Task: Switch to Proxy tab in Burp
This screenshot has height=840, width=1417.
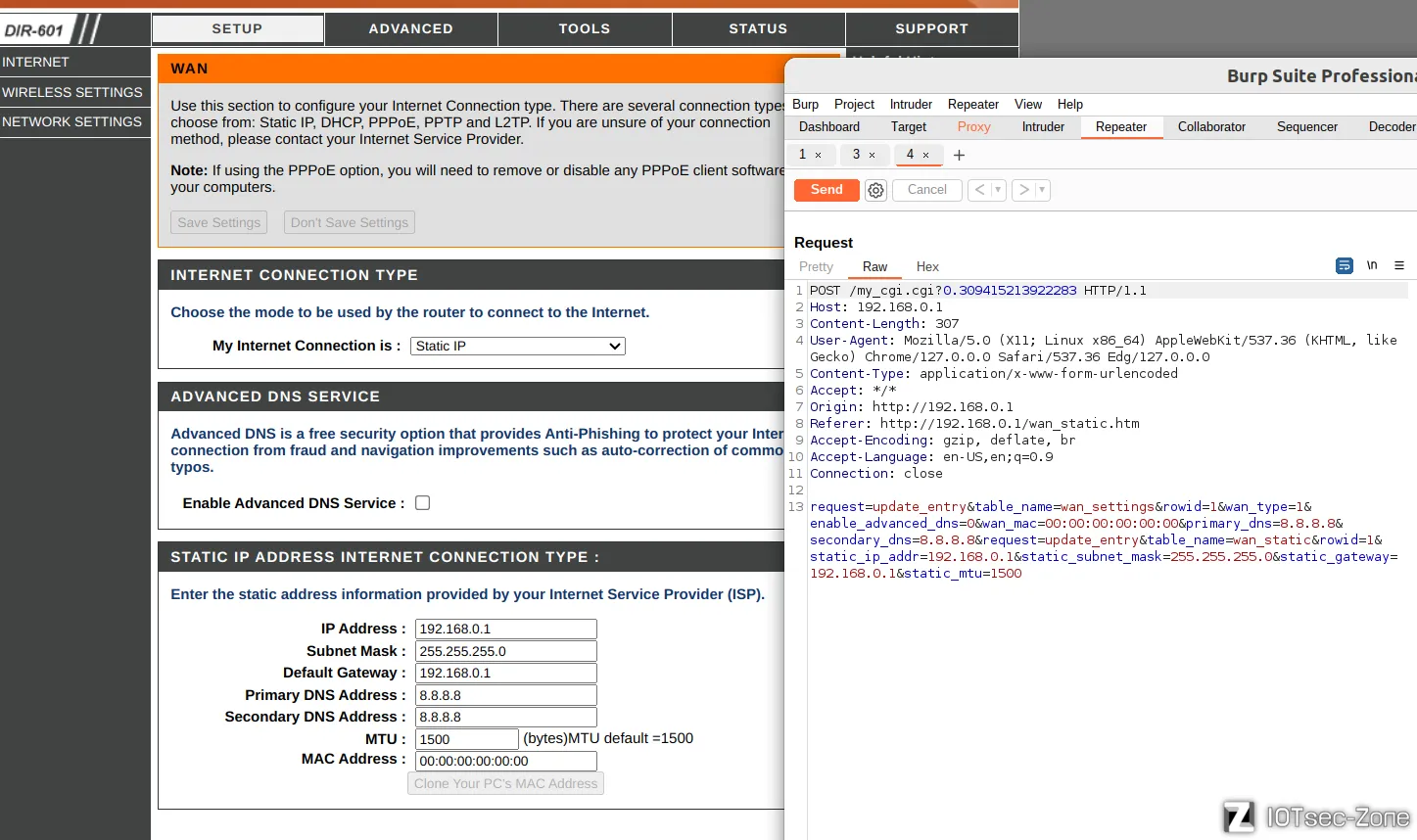Action: (x=973, y=126)
